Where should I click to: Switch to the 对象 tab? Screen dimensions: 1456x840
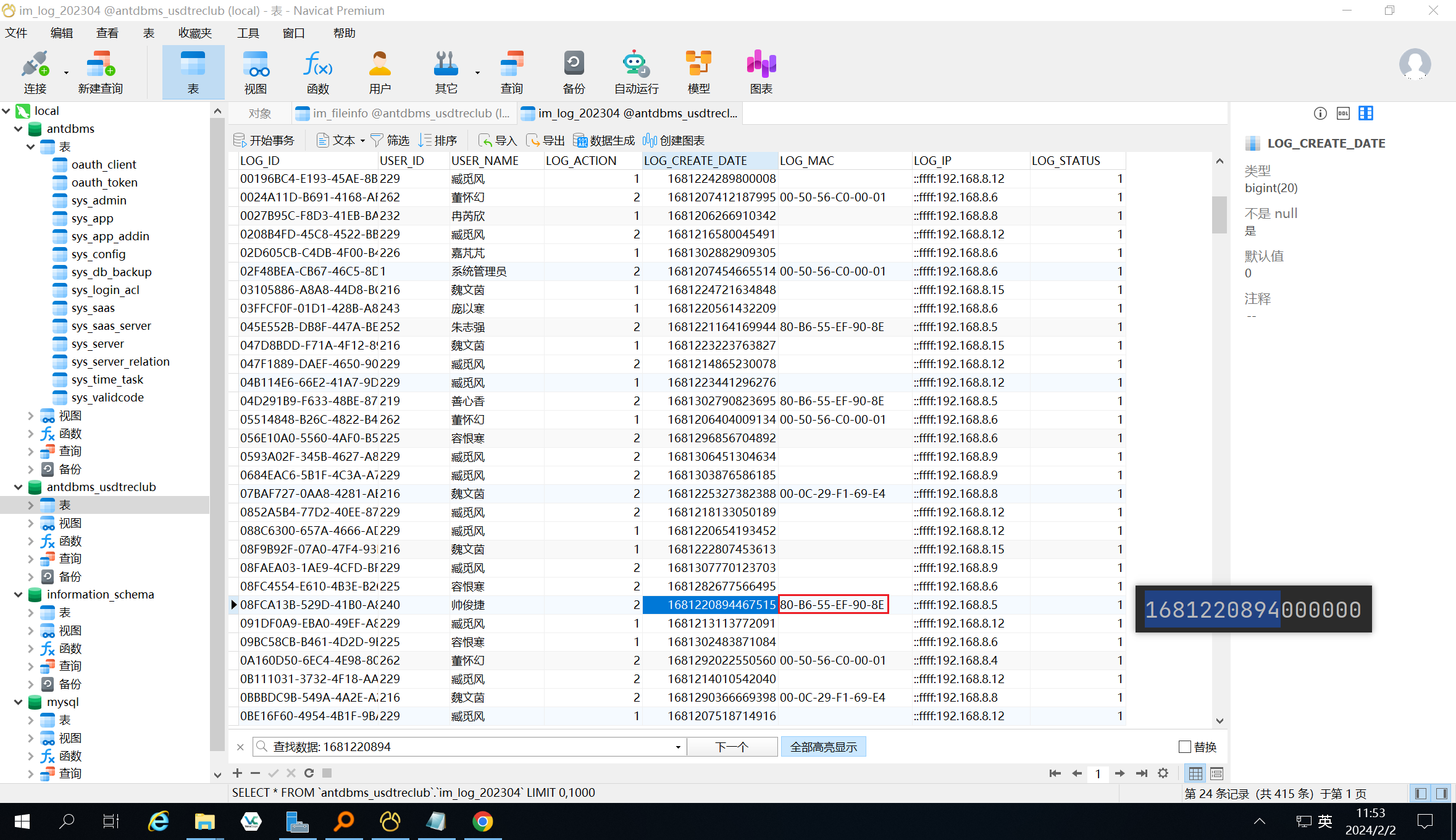260,113
